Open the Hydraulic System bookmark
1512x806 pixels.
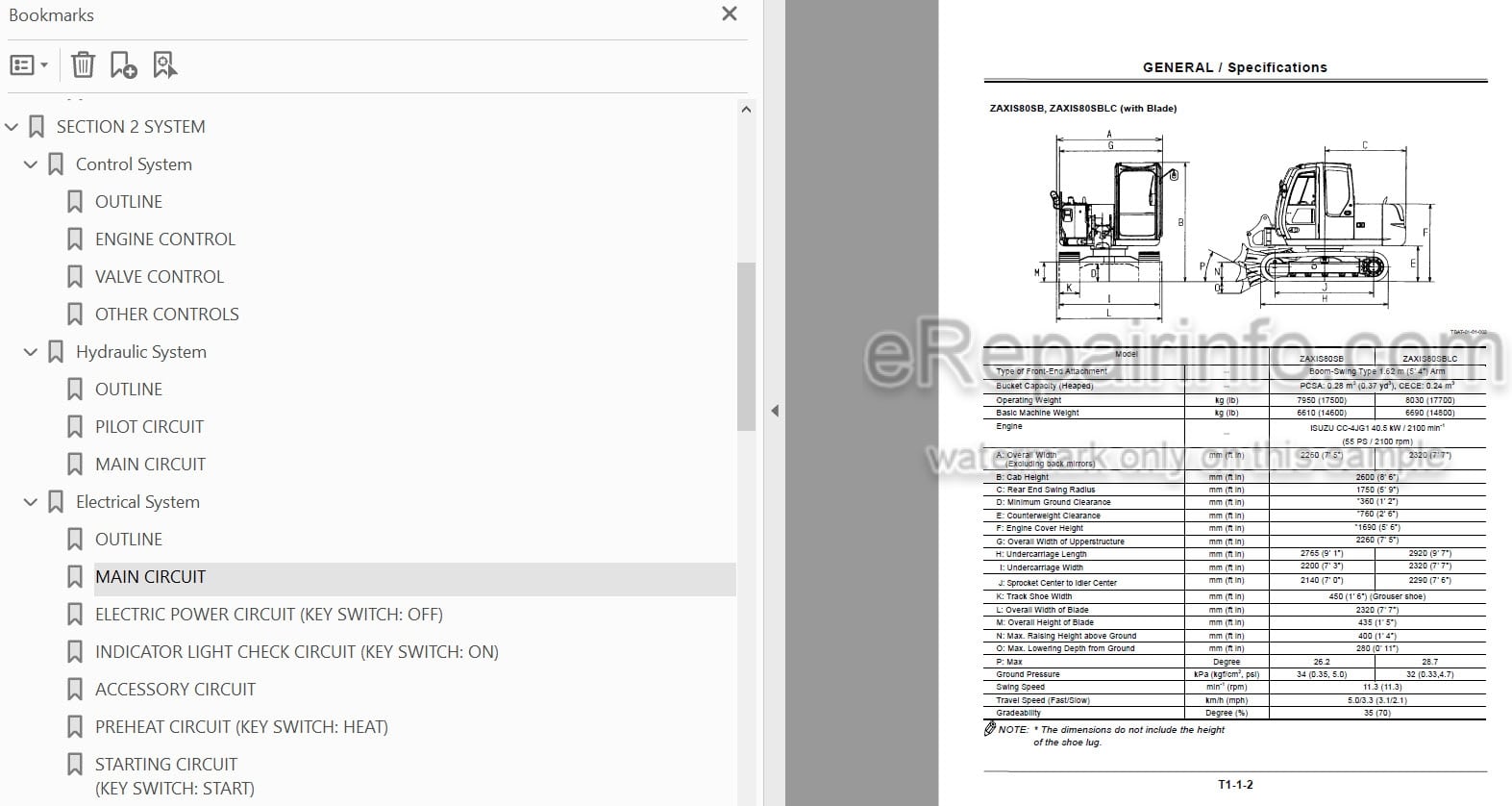point(141,352)
